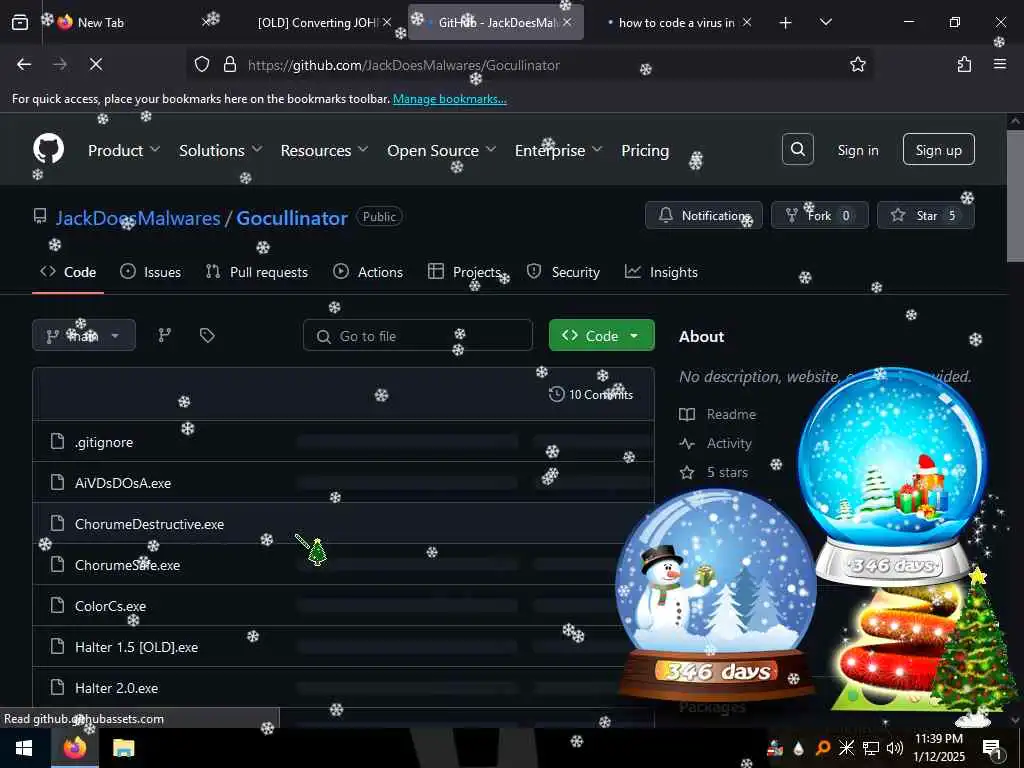Viewport: 1024px width, 768px height.
Task: Open the ChorumeDestructive.exe file
Action: click(149, 524)
